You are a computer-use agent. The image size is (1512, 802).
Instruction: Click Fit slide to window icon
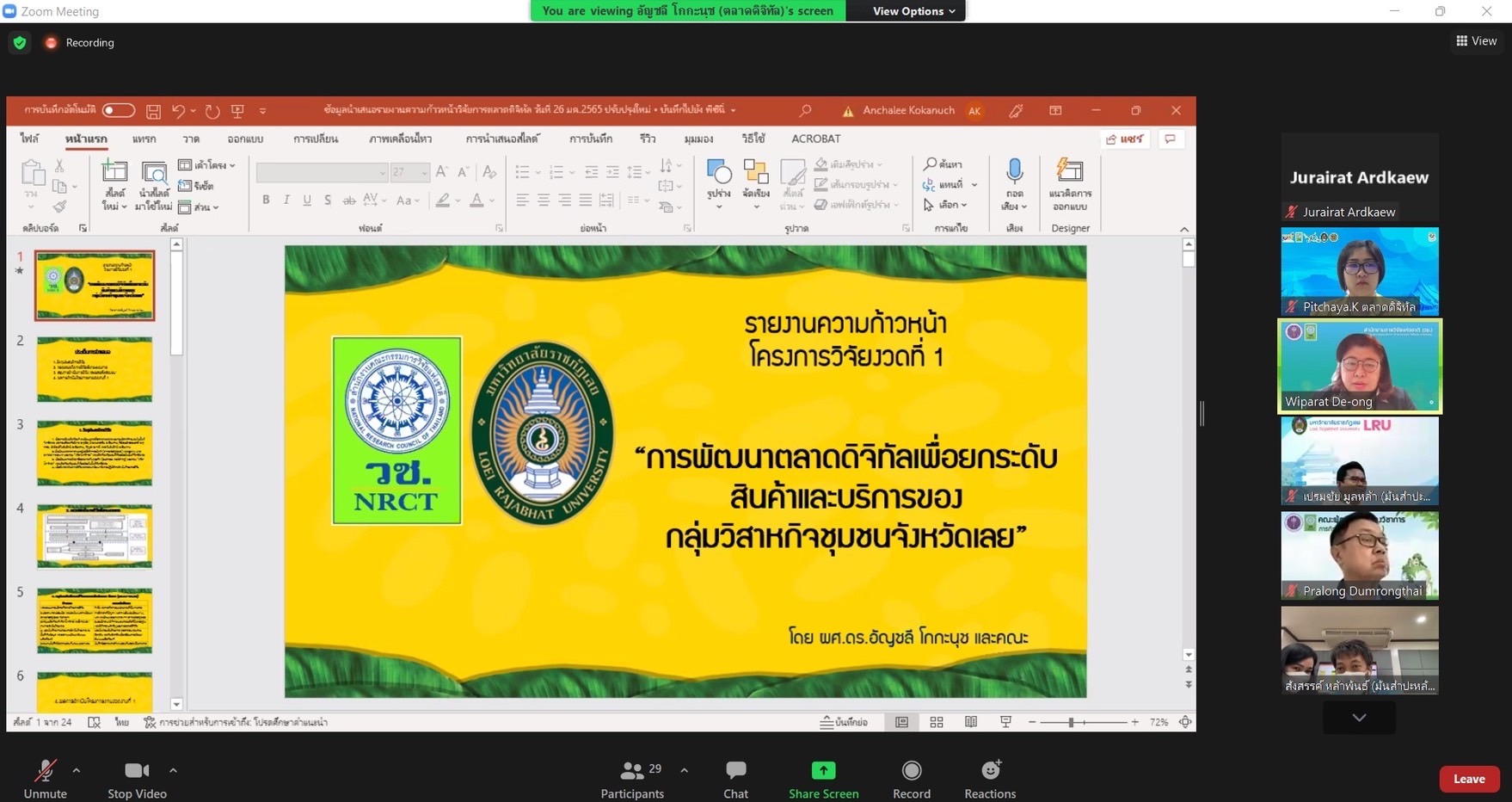click(1185, 722)
